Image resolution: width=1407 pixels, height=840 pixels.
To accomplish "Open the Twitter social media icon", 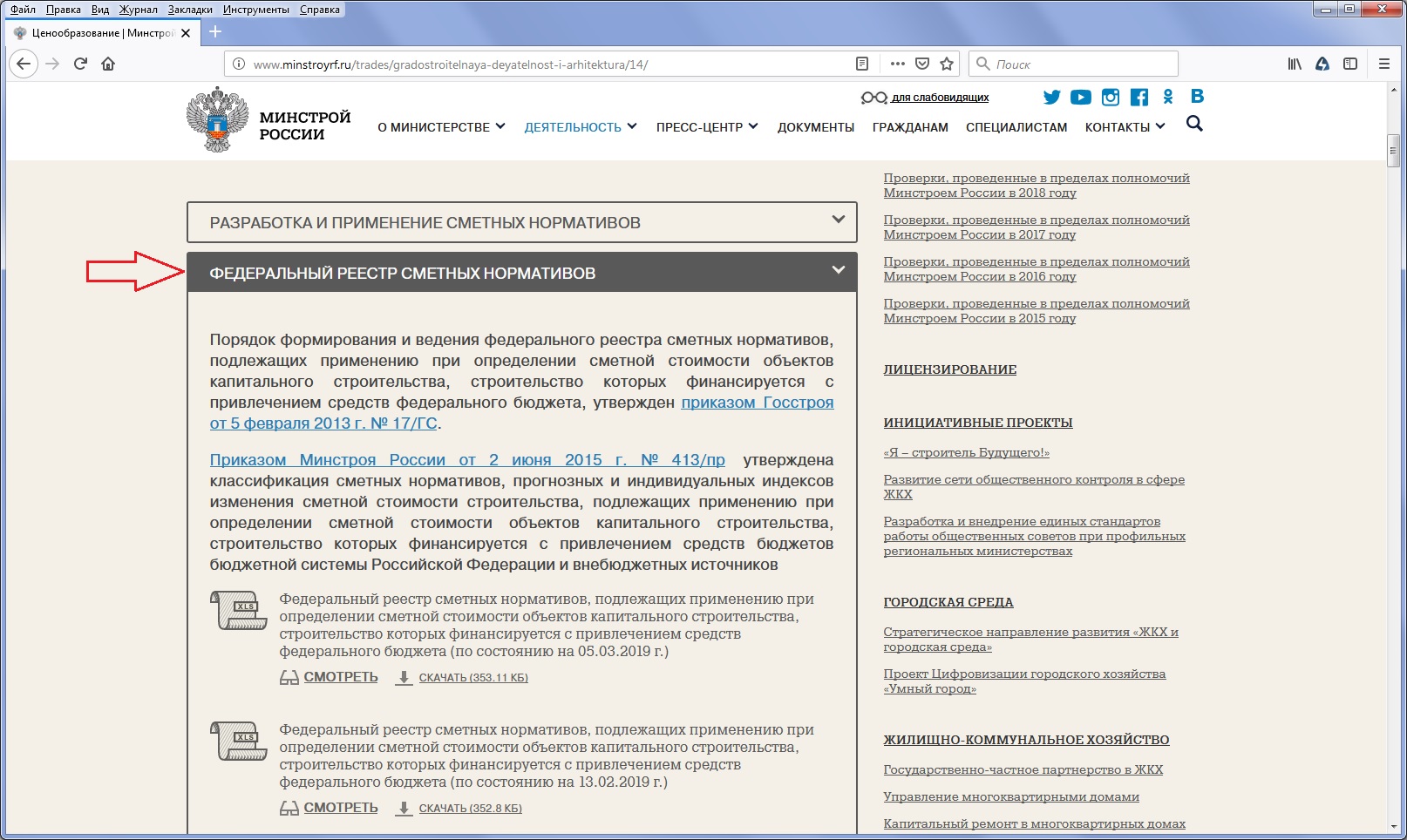I will point(1051,97).
